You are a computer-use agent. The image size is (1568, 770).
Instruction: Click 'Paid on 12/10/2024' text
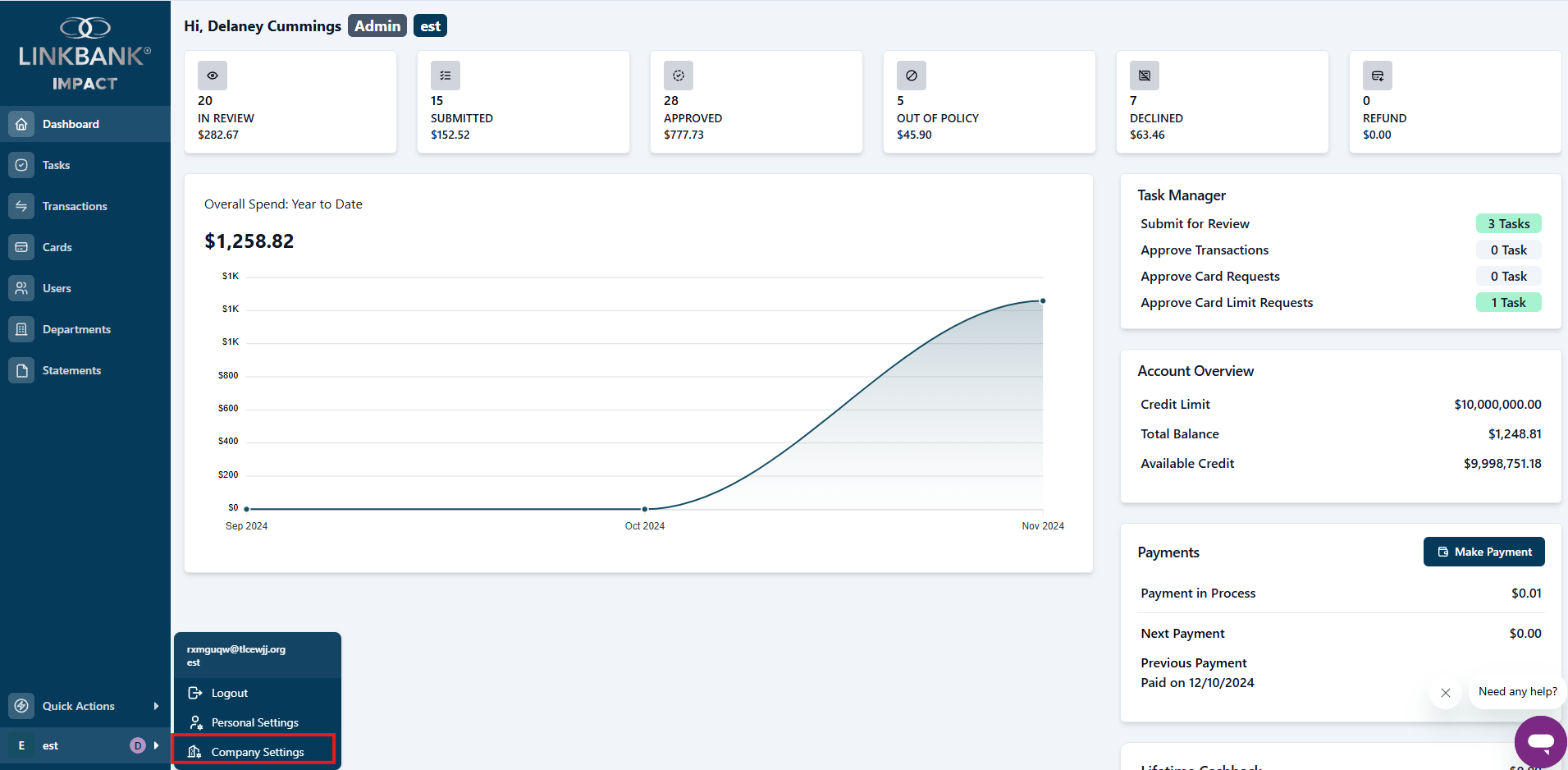point(1197,682)
